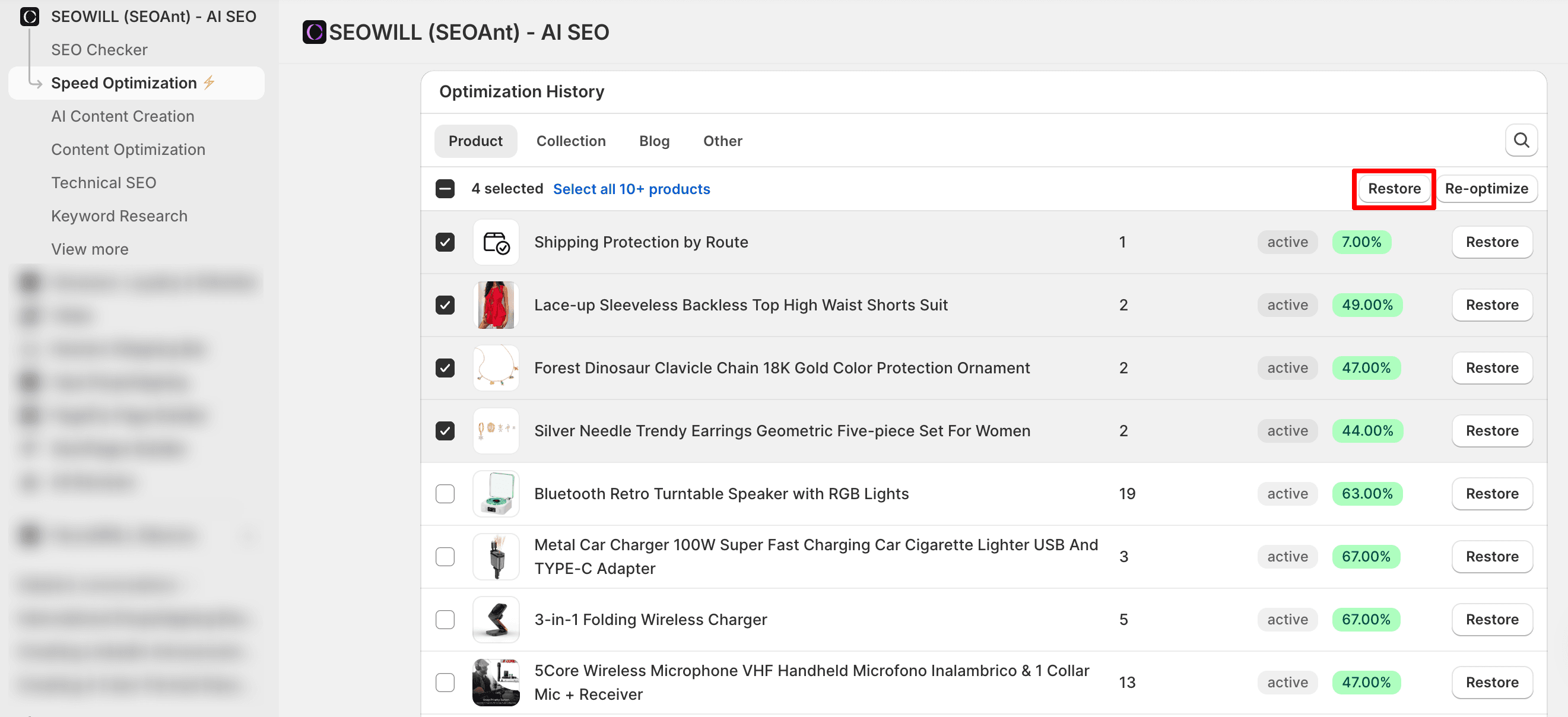Screen dimensions: 1568x717
Task: Uncheck Shipping Protection by Route checkbox
Action: click(x=445, y=243)
